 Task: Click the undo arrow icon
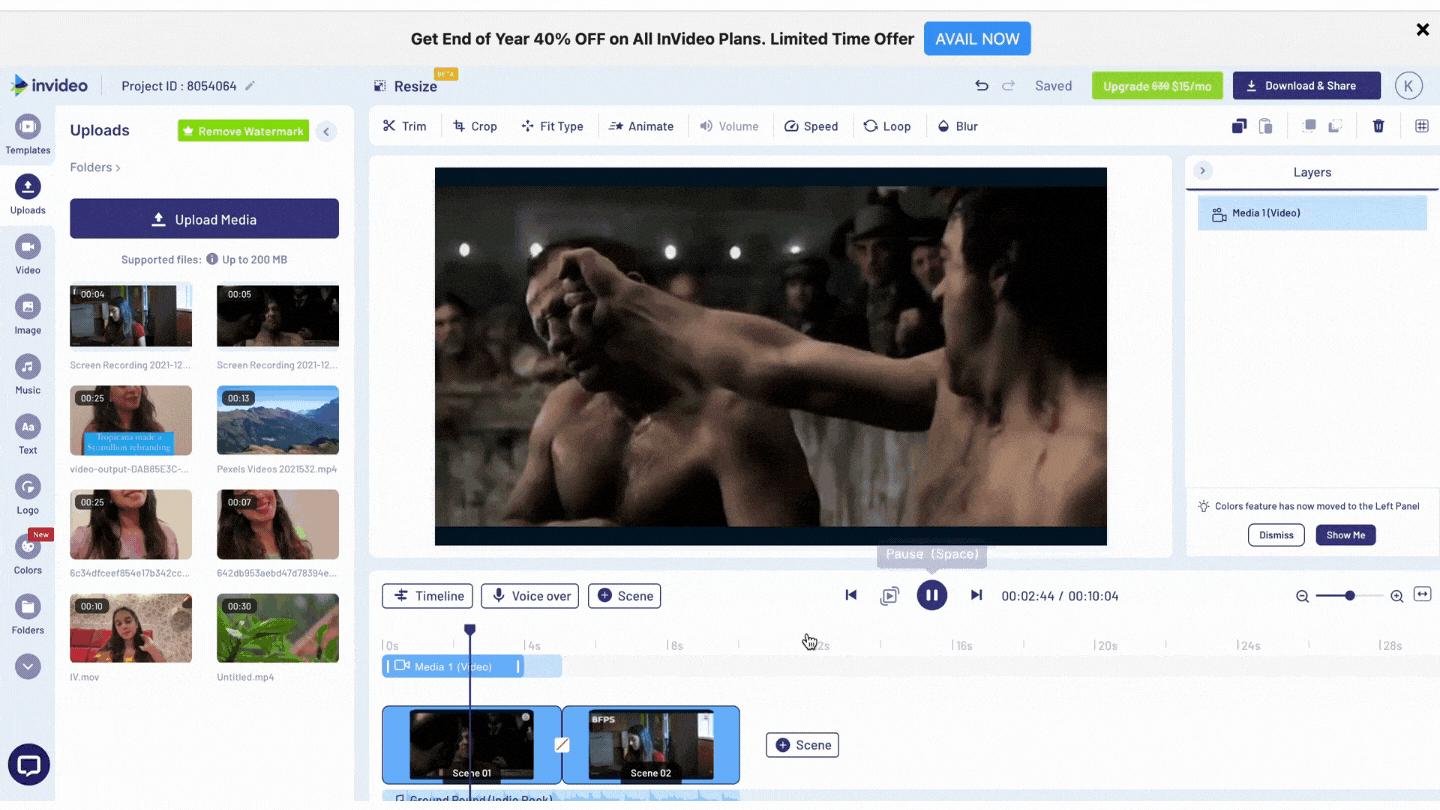coord(981,86)
